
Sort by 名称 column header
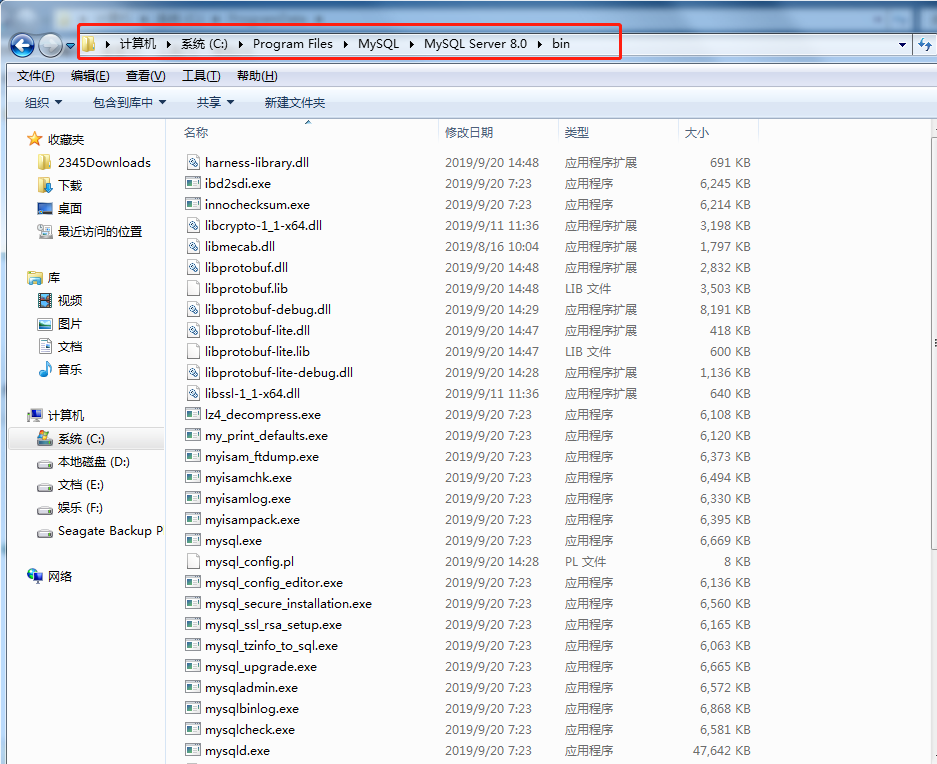click(196, 132)
